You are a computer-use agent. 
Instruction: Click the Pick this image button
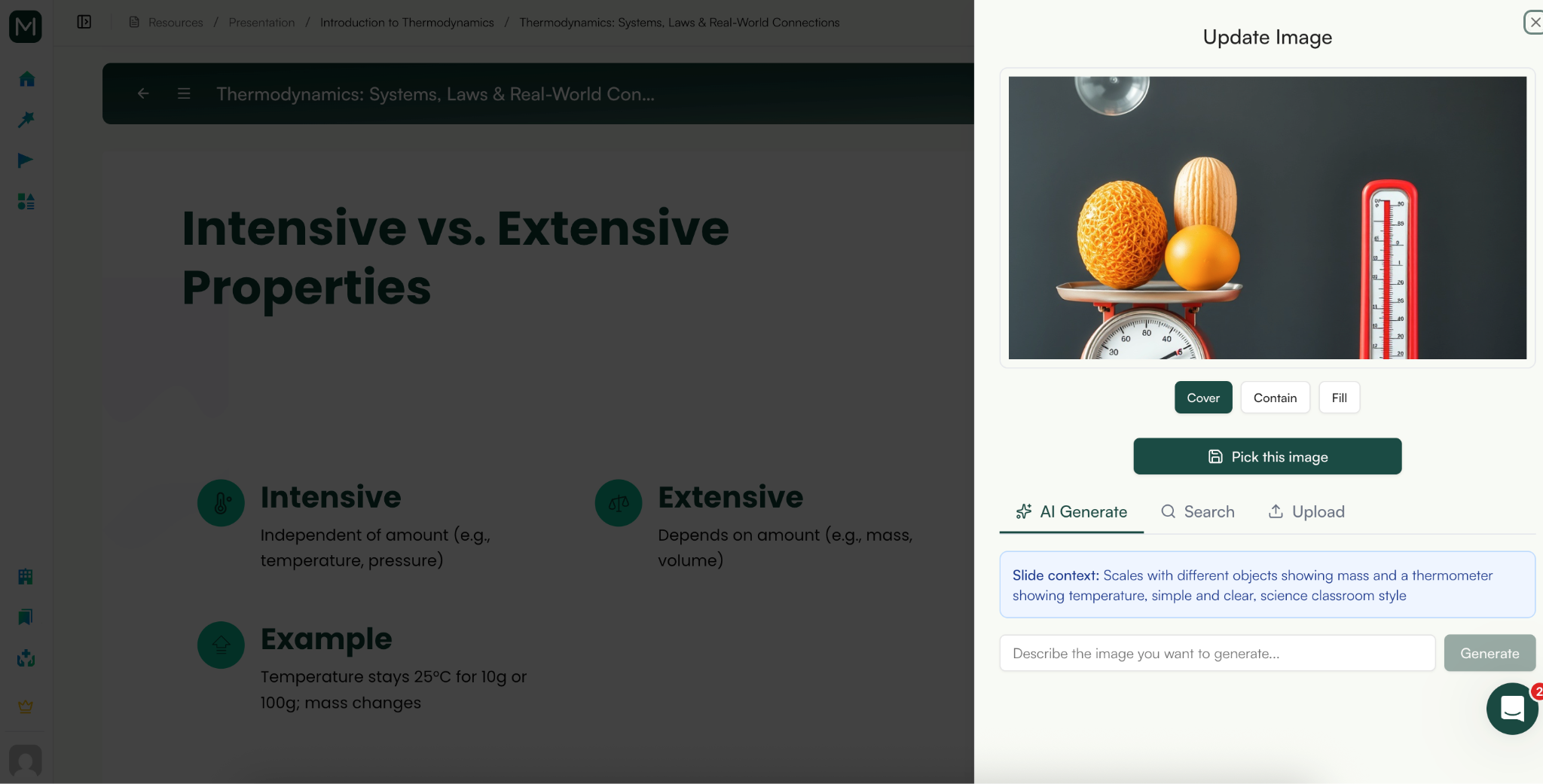(1266, 456)
